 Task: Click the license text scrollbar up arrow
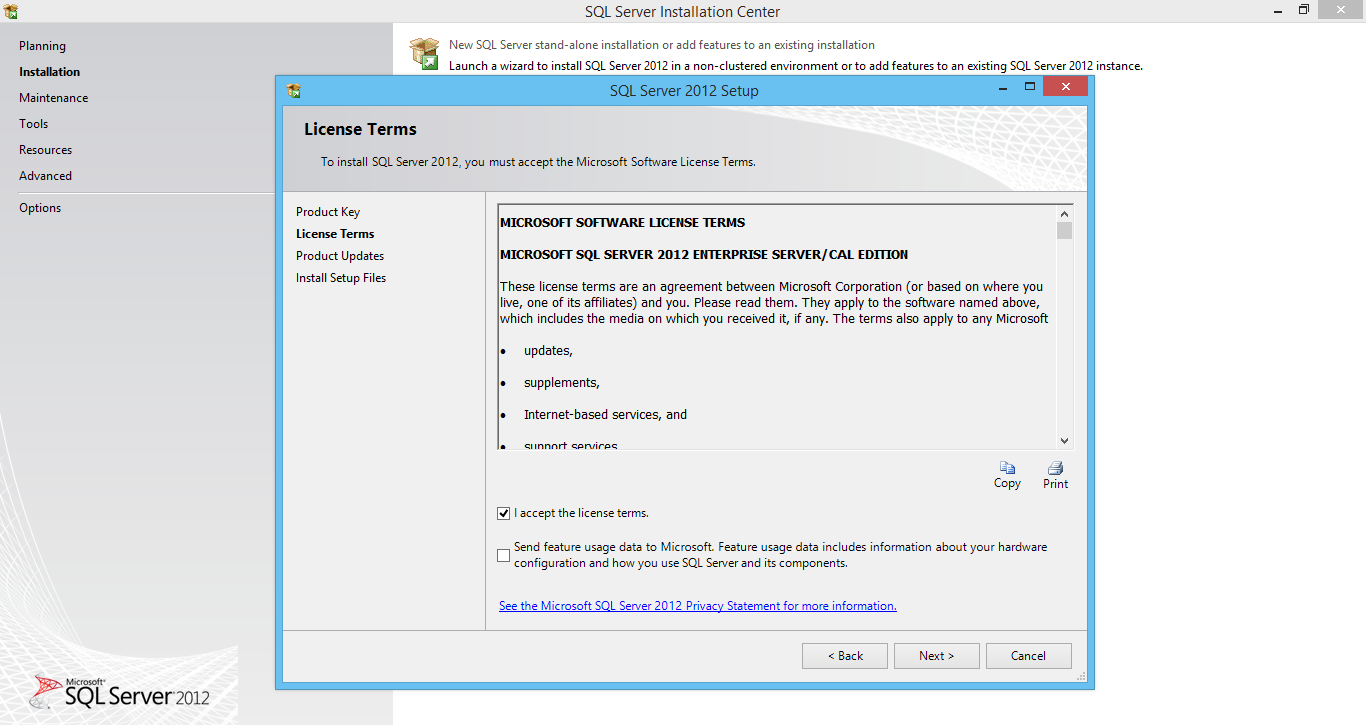[x=1064, y=214]
